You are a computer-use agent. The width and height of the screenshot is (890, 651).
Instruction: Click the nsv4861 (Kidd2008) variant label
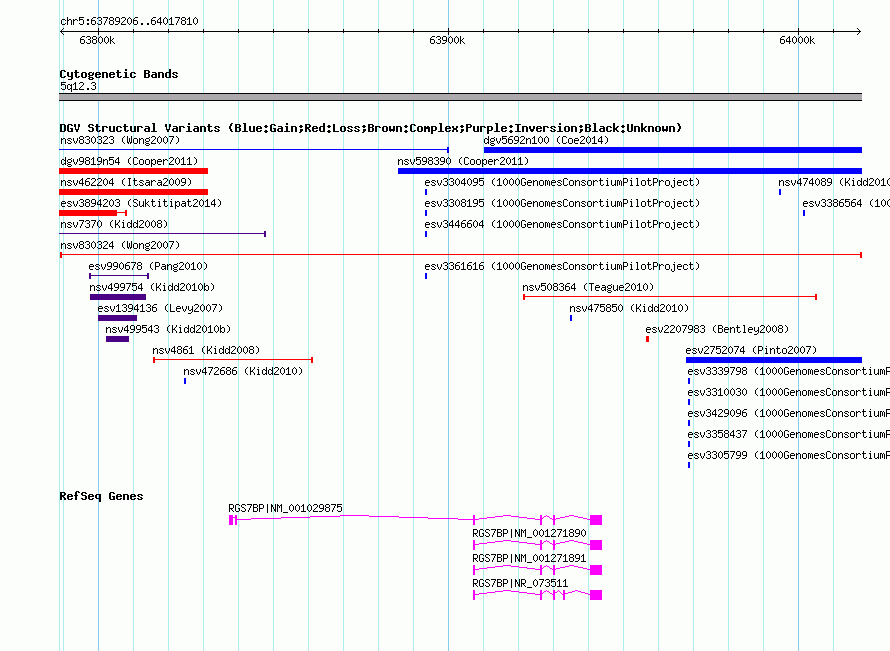[206, 350]
